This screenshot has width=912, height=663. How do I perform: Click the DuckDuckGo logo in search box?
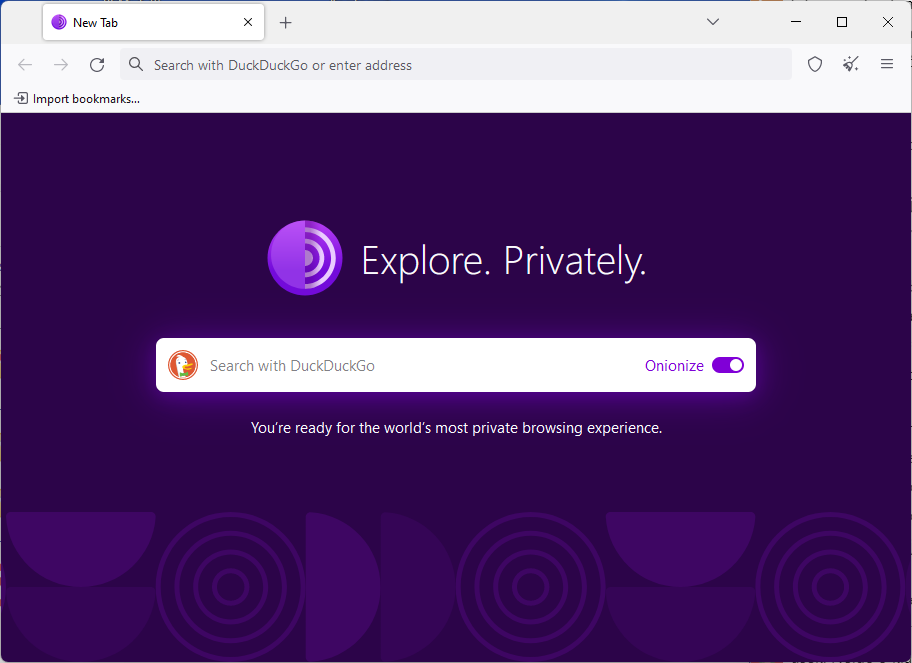183,365
